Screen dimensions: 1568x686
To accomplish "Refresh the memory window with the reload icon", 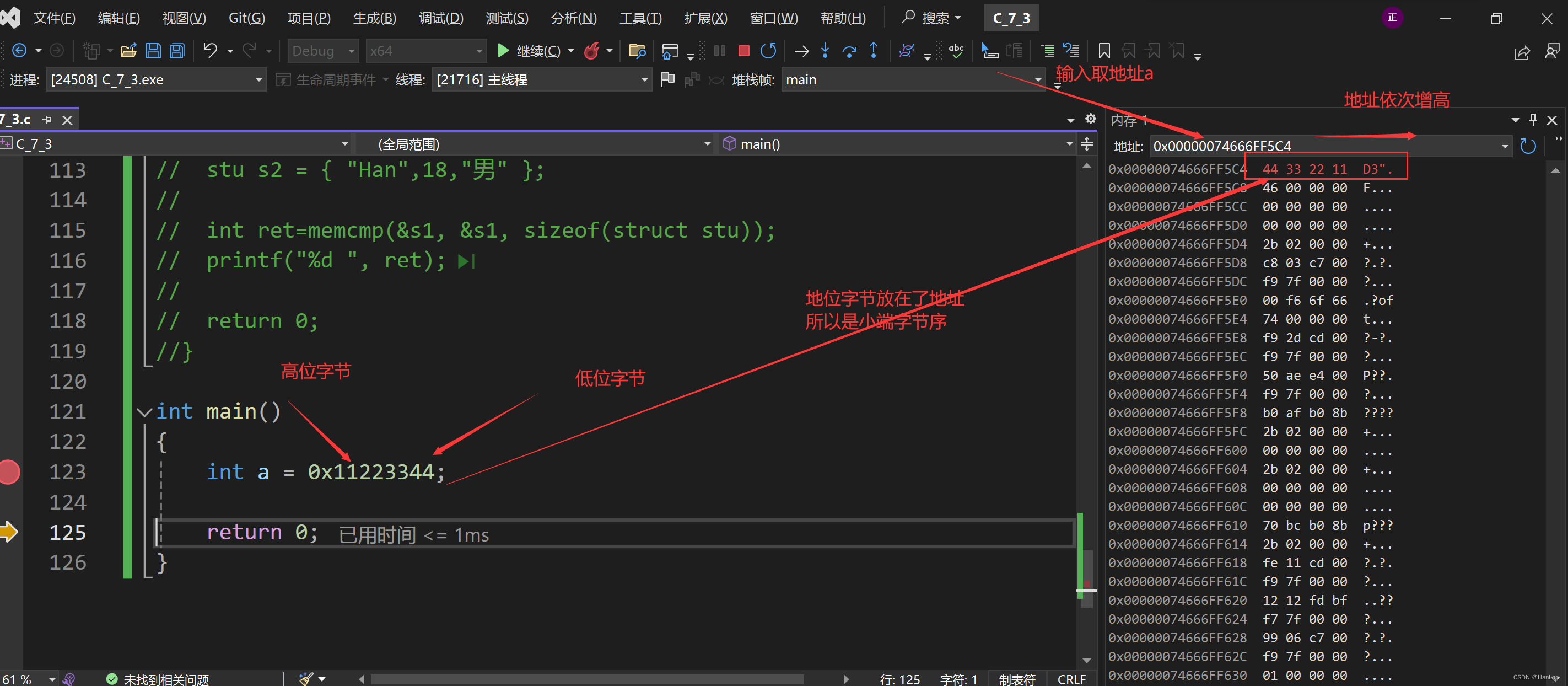I will pyautogui.click(x=1528, y=146).
